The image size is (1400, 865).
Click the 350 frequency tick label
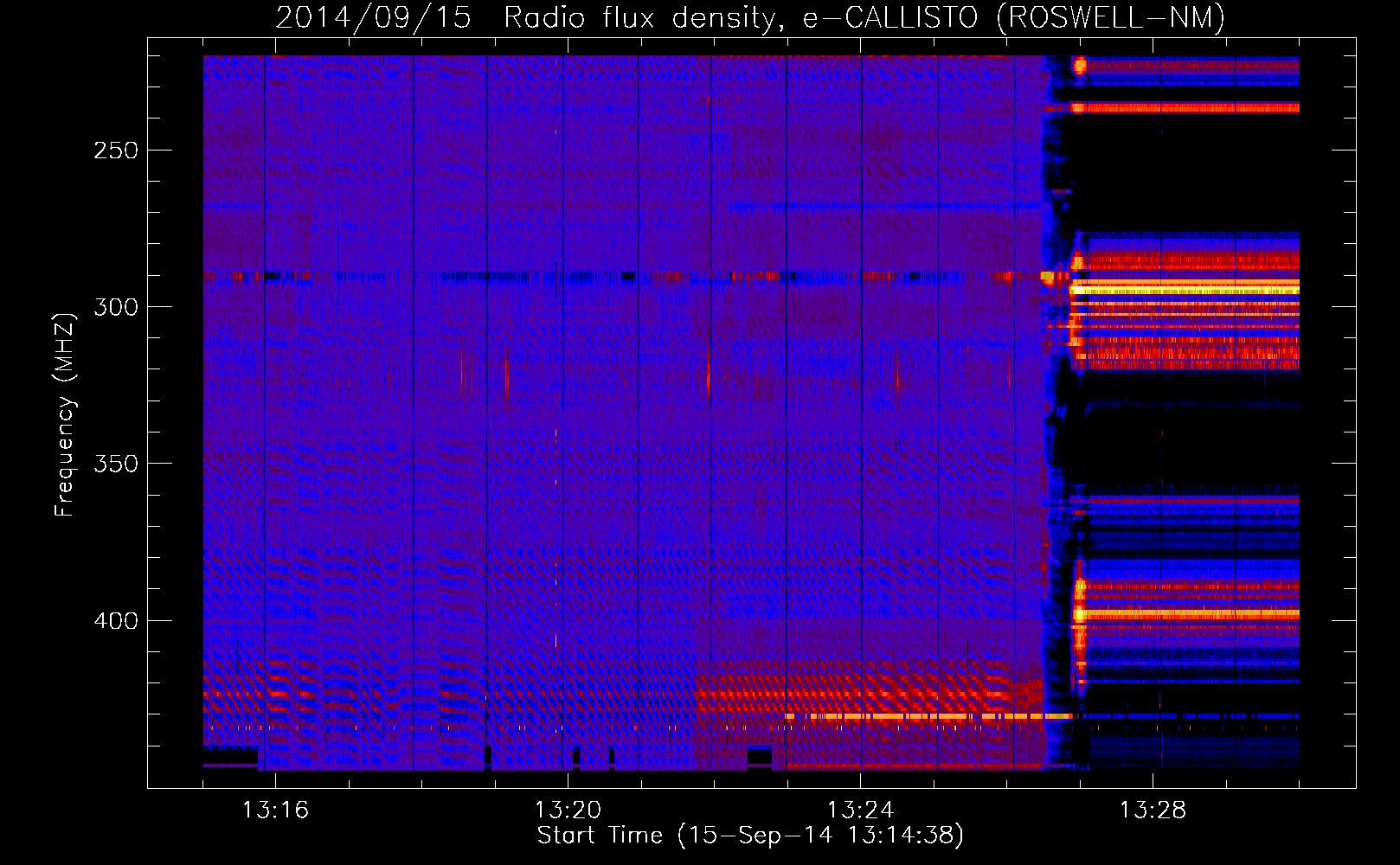(x=116, y=464)
